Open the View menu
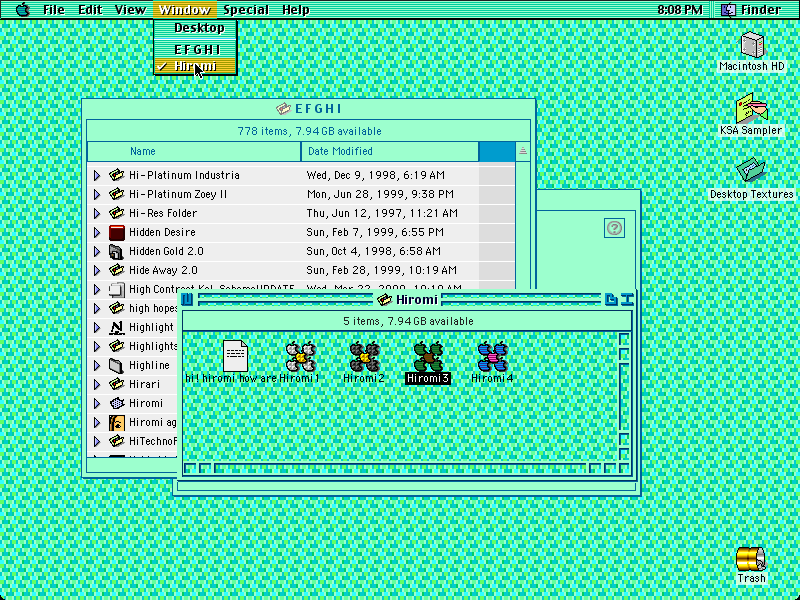800x600 pixels. (x=130, y=9)
